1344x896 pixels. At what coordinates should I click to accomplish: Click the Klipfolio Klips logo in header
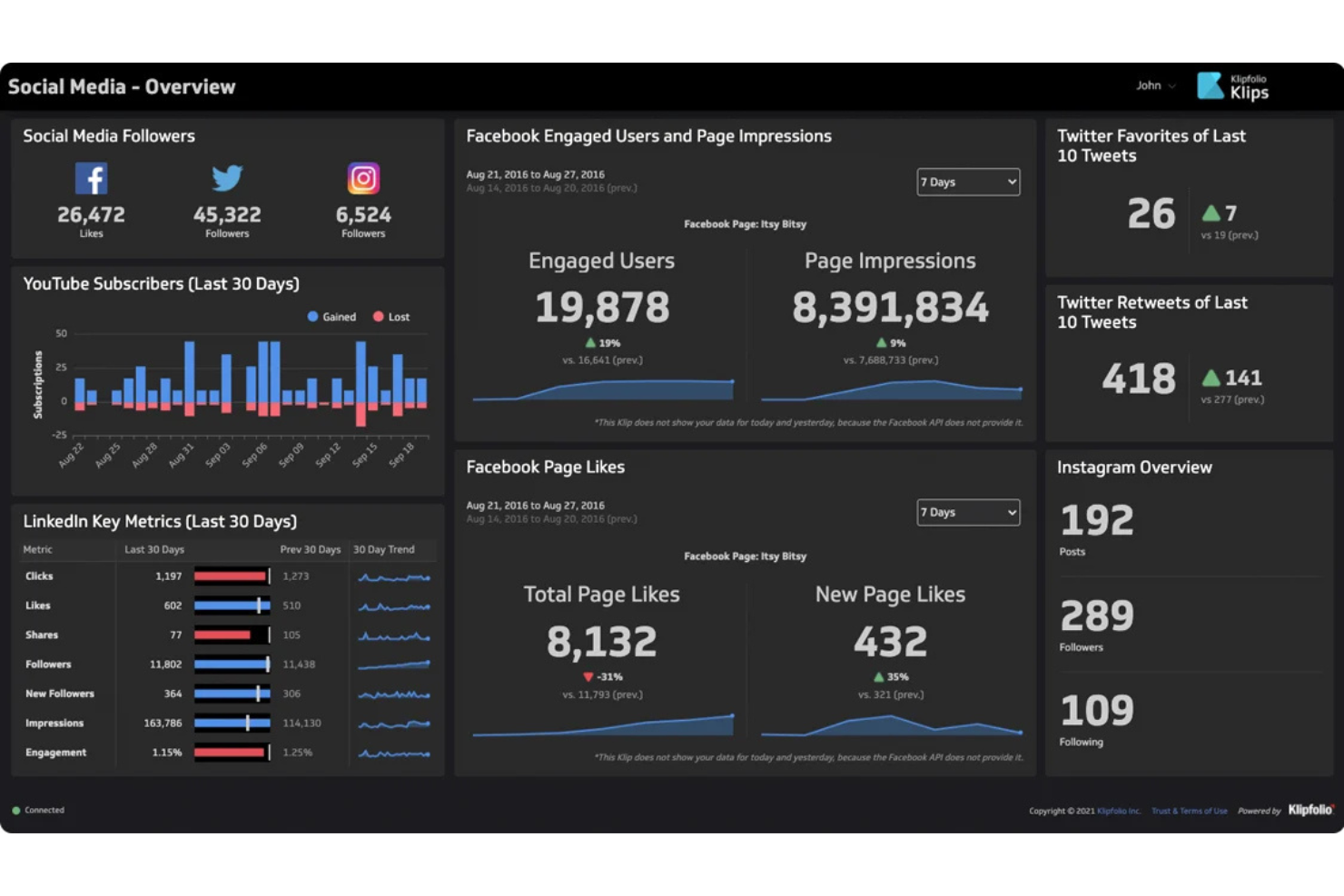click(x=1232, y=86)
